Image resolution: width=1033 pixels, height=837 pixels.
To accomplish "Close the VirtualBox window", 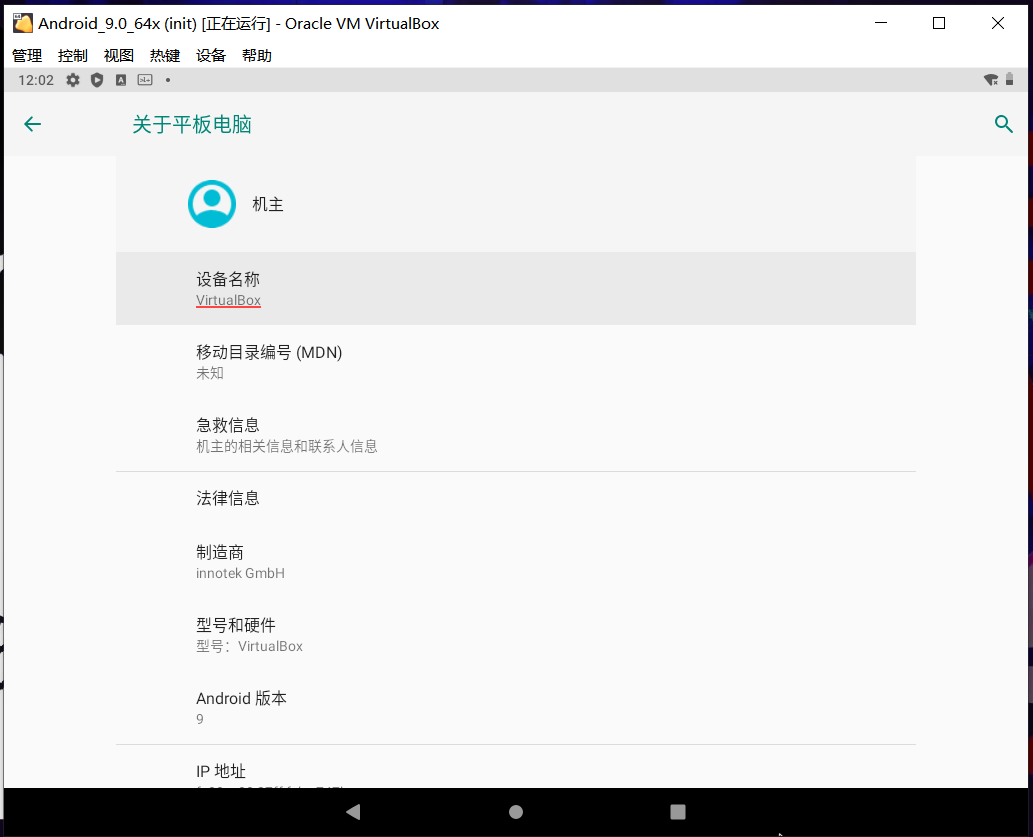I will [997, 23].
